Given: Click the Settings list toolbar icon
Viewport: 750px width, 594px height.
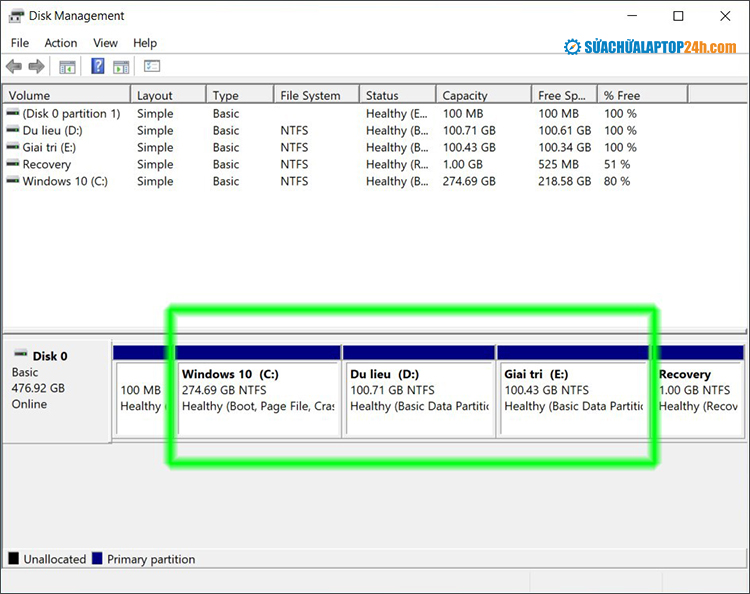Looking at the screenshot, I should click(x=152, y=66).
